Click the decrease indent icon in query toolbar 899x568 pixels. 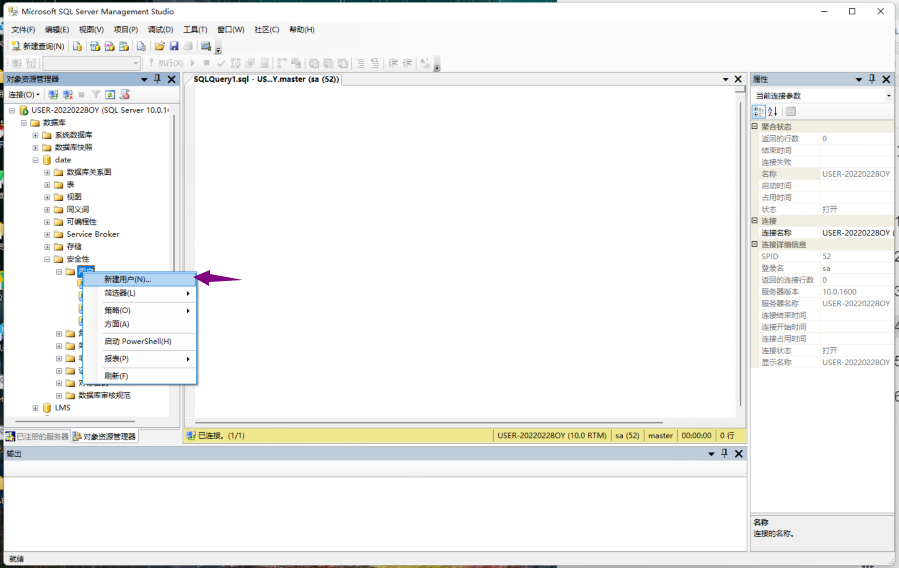(393, 63)
